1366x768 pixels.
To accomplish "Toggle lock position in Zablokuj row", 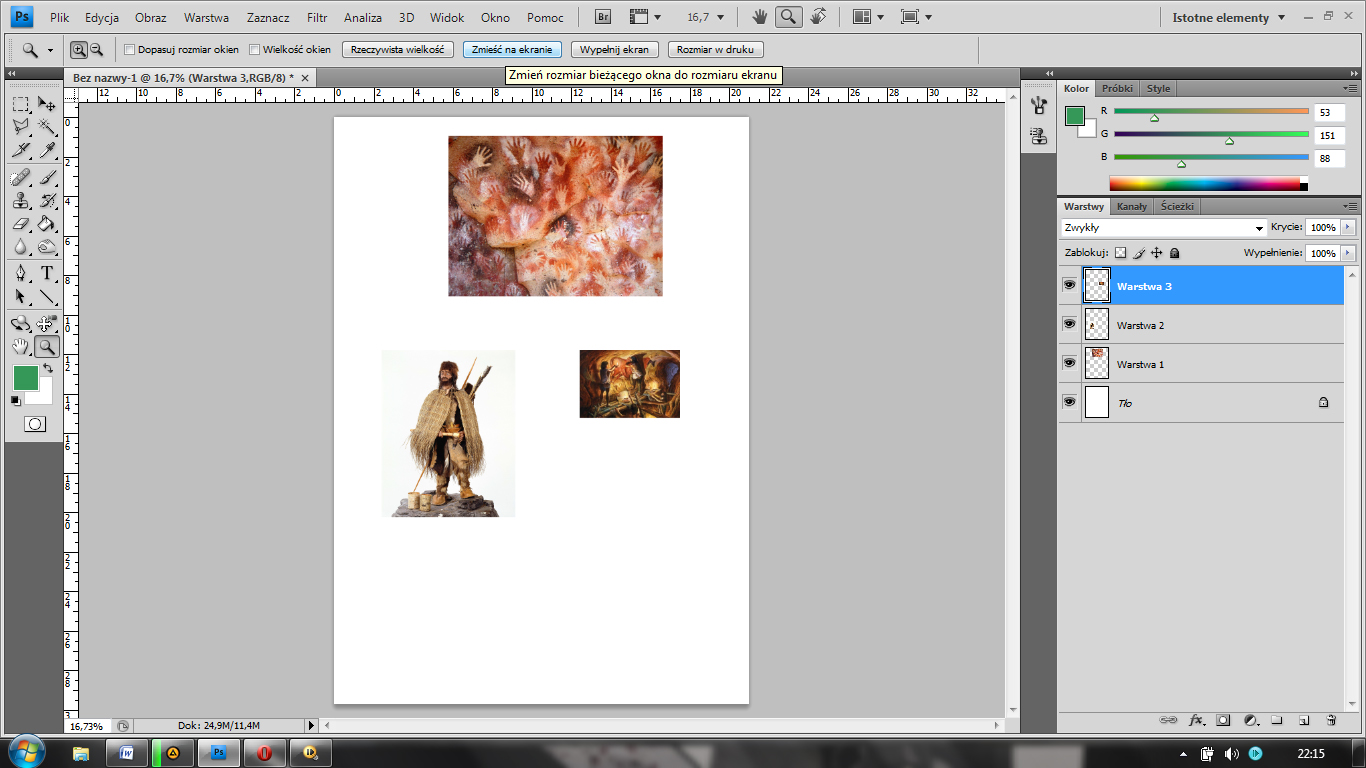I will [1156, 253].
